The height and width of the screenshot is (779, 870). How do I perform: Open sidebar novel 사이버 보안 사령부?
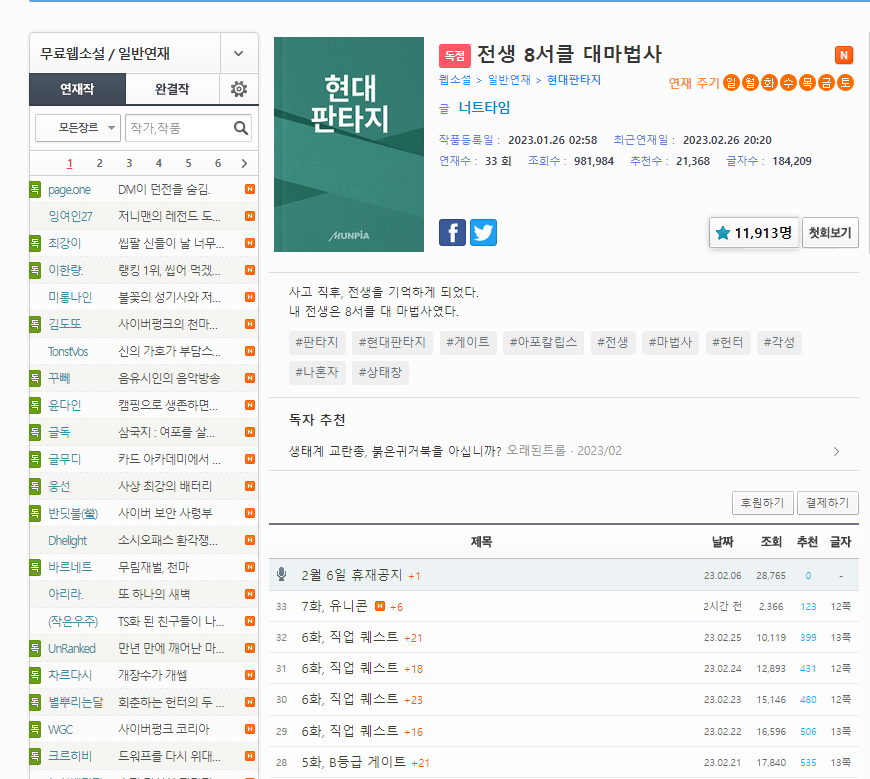tap(165, 513)
